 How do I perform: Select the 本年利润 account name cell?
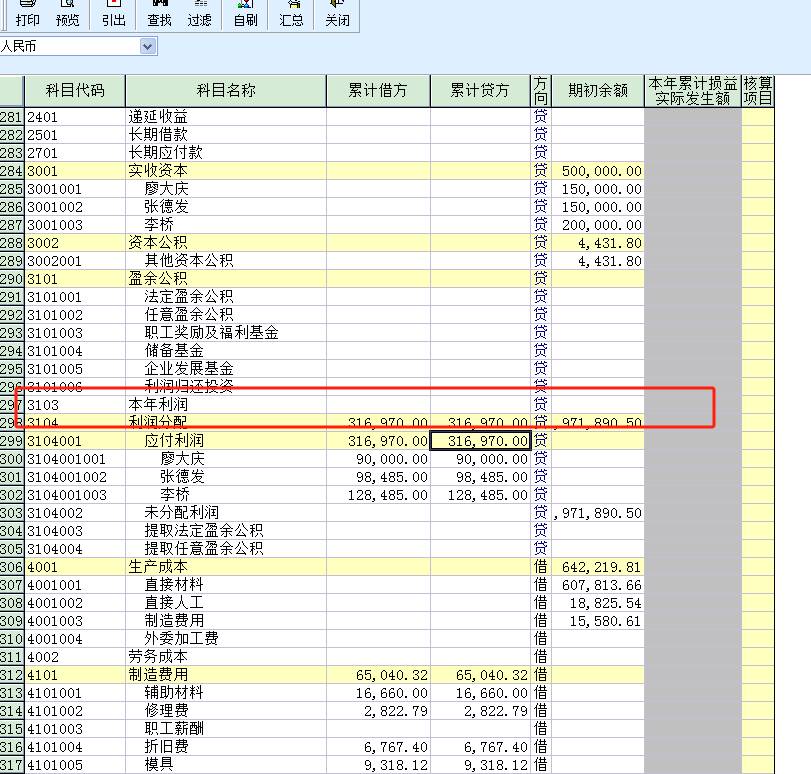pyautogui.click(x=226, y=405)
